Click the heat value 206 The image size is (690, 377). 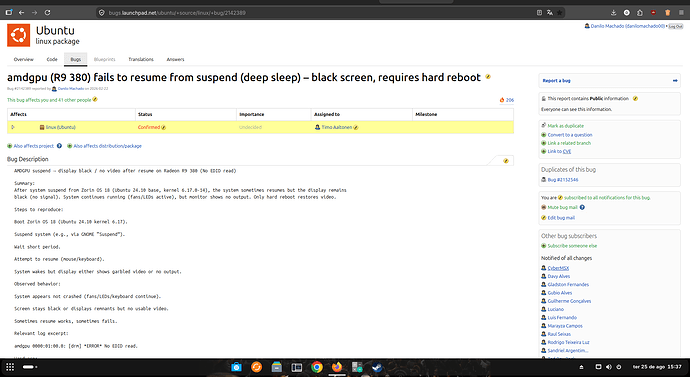[x=510, y=100]
